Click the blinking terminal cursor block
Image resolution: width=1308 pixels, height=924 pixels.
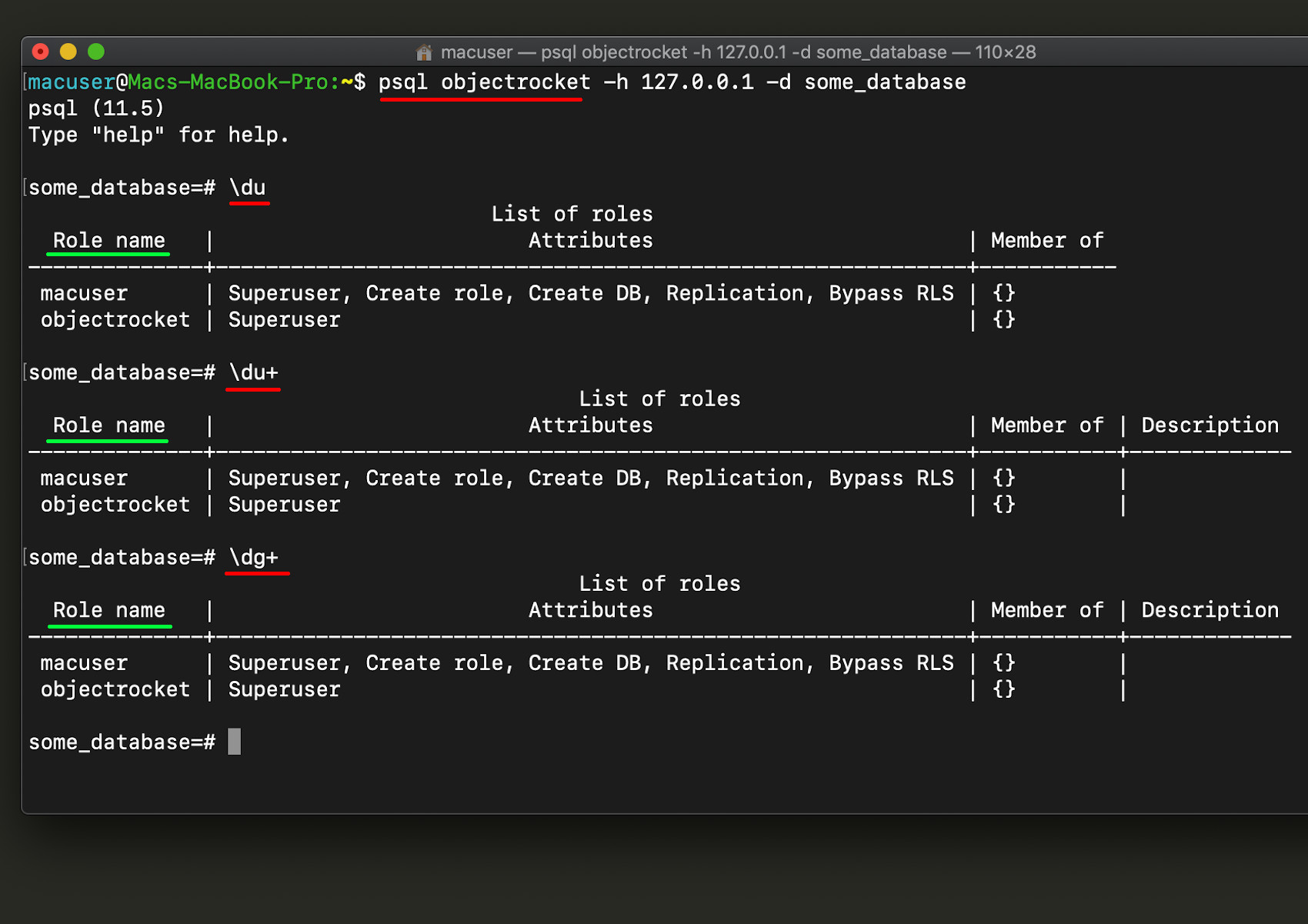point(235,742)
